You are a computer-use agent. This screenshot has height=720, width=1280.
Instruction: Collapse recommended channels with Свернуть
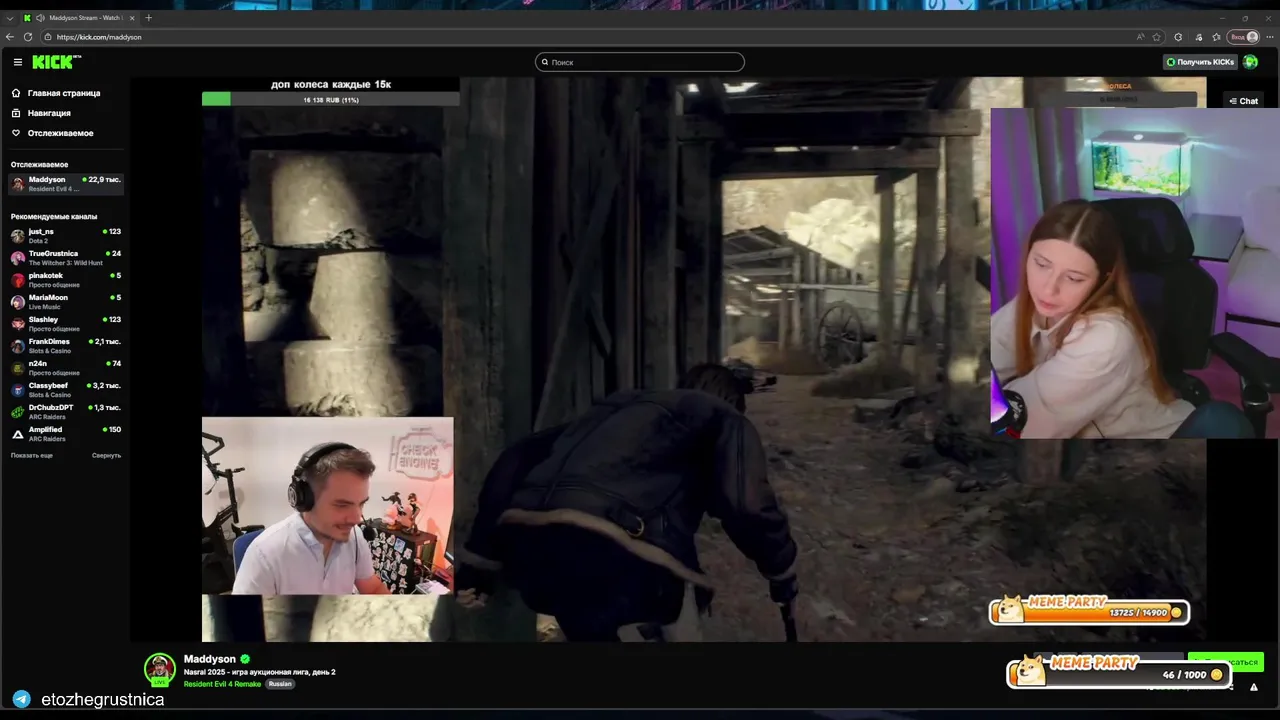[x=106, y=455]
